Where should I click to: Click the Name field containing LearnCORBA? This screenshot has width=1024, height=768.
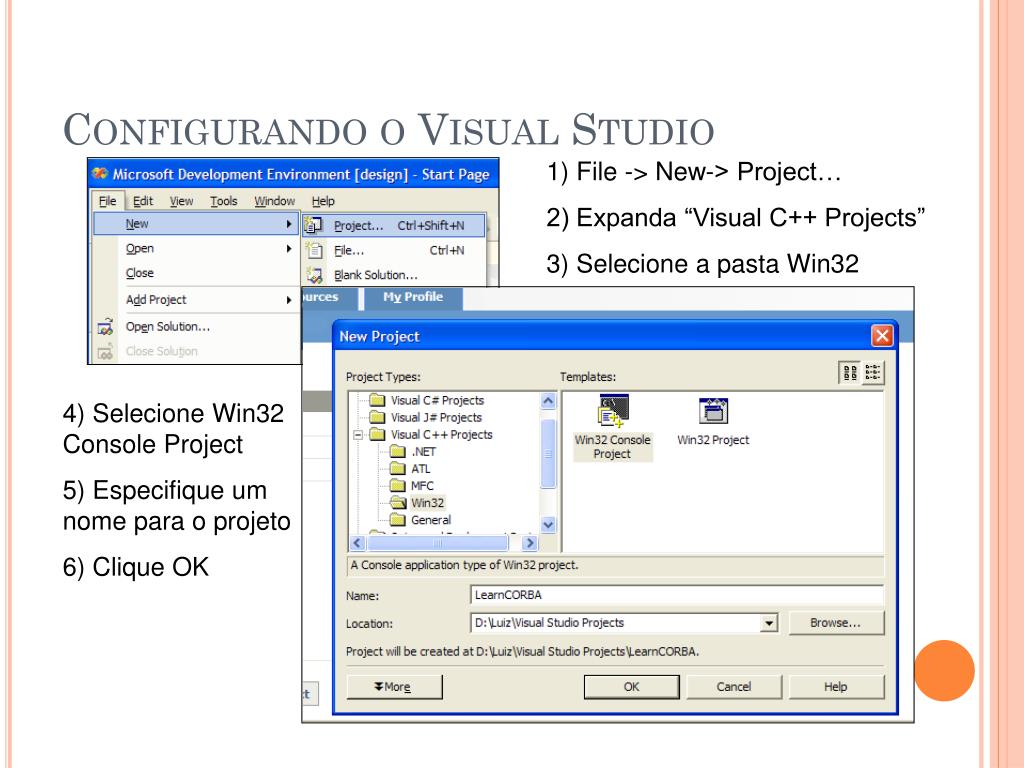[x=677, y=595]
